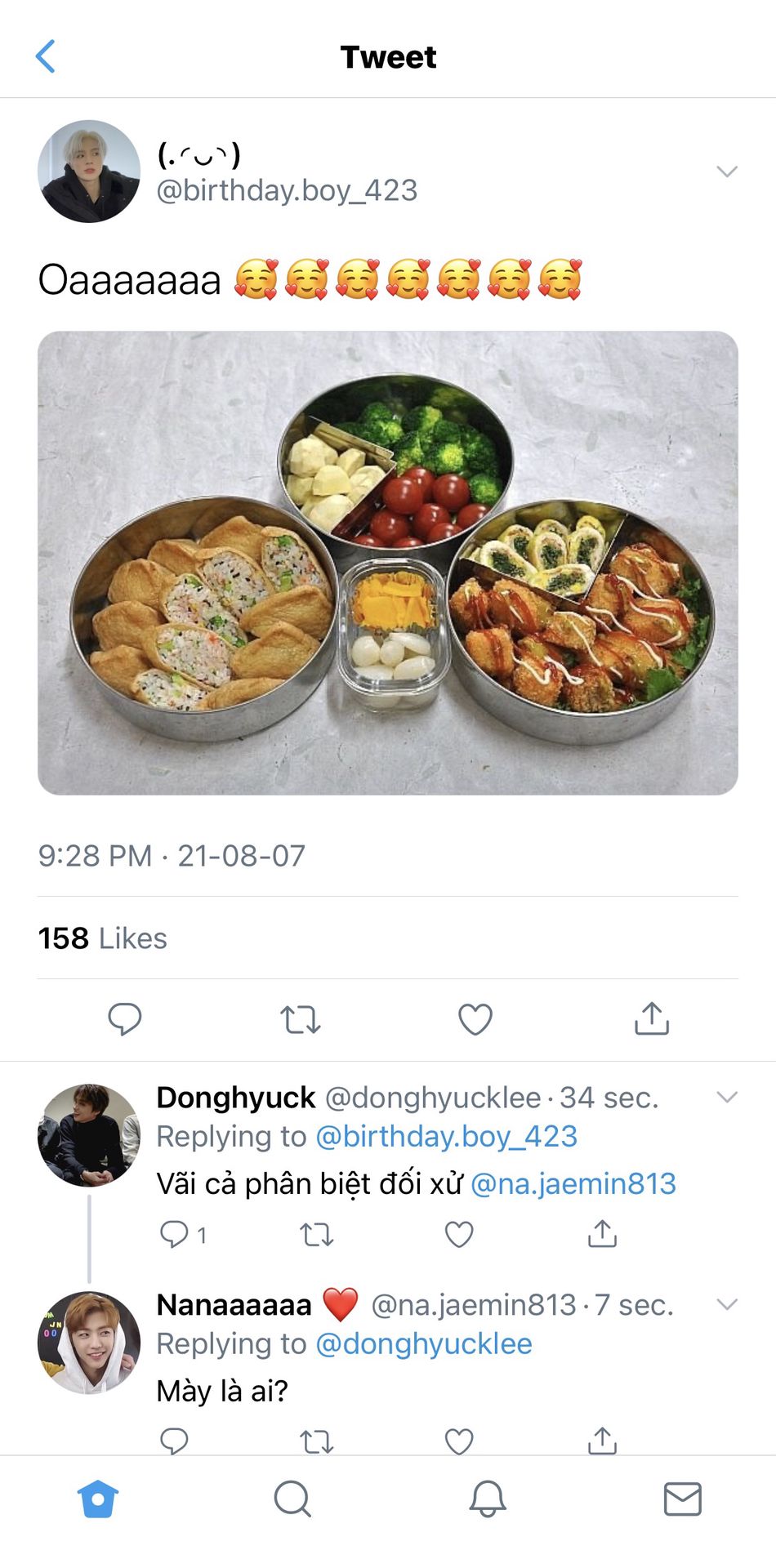This screenshot has height=1568, width=776.
Task: Like the main tweet with the heart
Action: (x=475, y=1019)
